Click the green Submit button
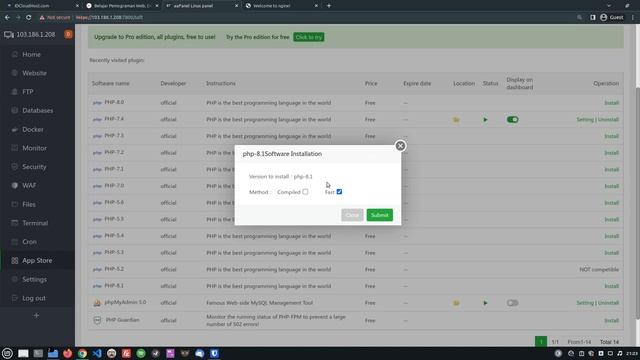The width and height of the screenshot is (640, 360). [380, 215]
